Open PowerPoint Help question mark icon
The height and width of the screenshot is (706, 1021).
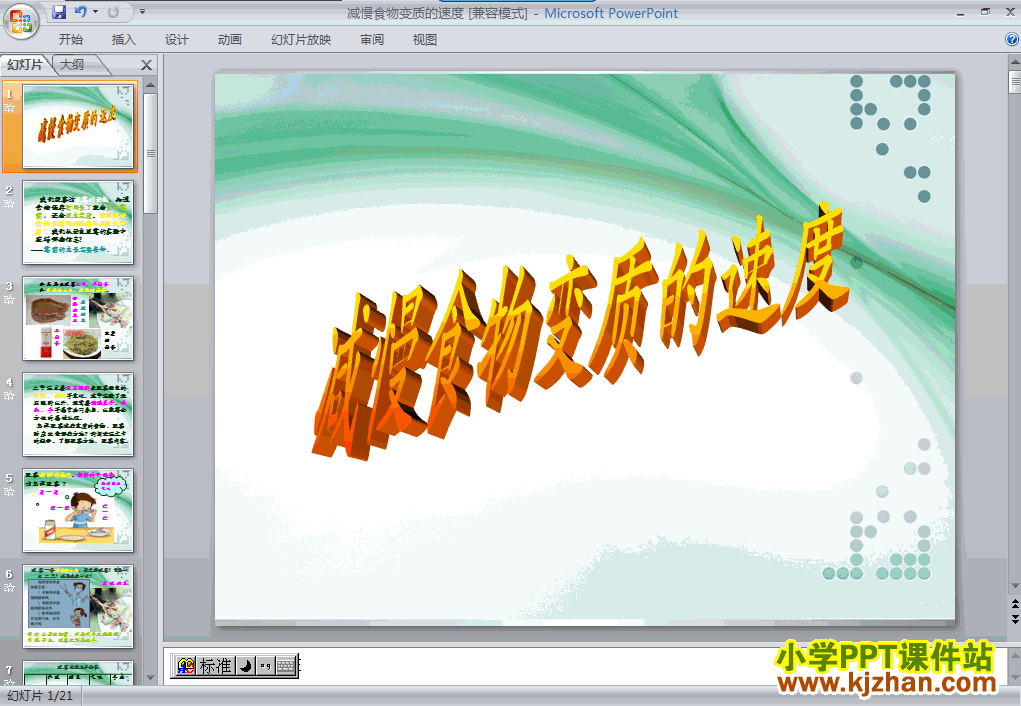[1012, 39]
